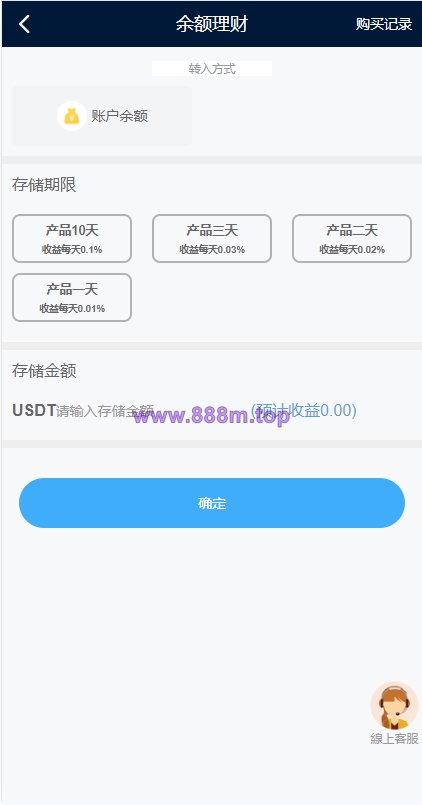Image resolution: width=422 pixels, height=805 pixels.
Task: Select the 产品二天 option
Action: click(352, 238)
